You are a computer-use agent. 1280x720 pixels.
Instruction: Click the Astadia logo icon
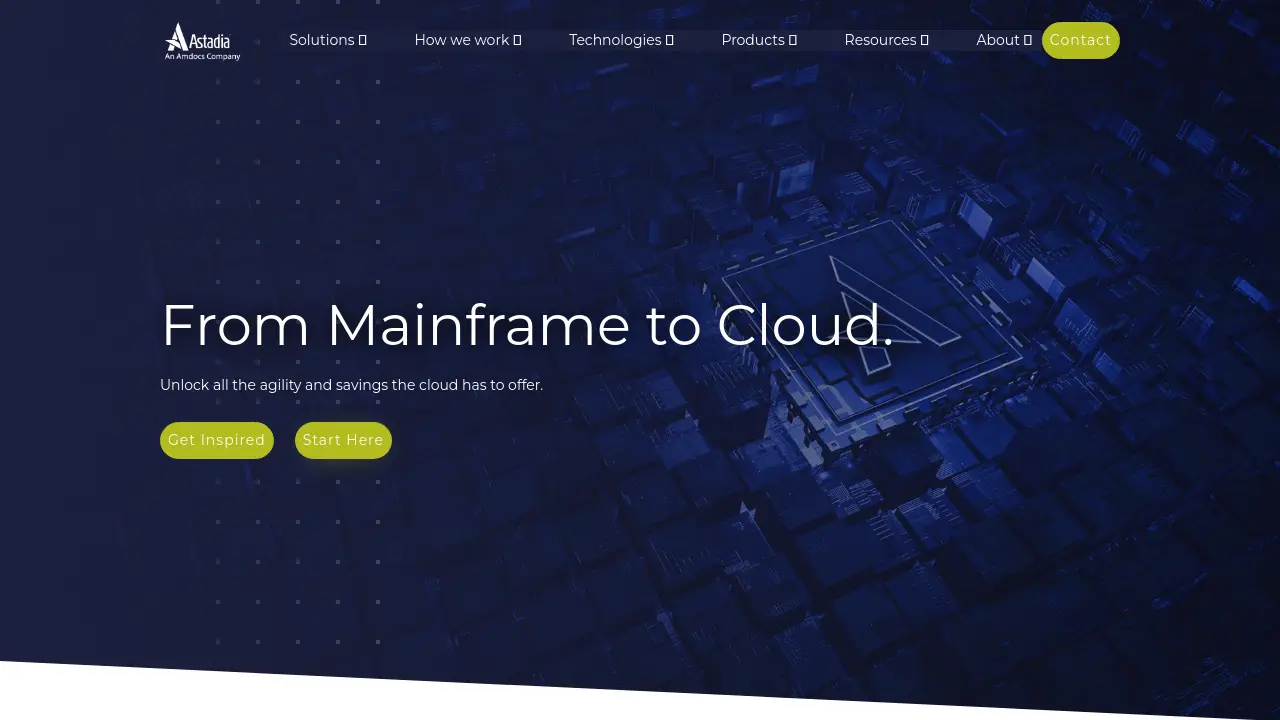[x=178, y=37]
